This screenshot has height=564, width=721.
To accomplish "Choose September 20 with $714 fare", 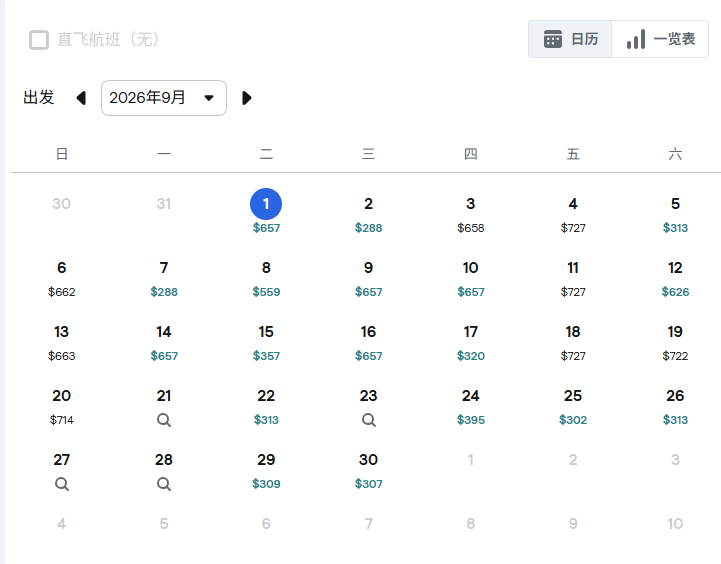I will tap(62, 405).
